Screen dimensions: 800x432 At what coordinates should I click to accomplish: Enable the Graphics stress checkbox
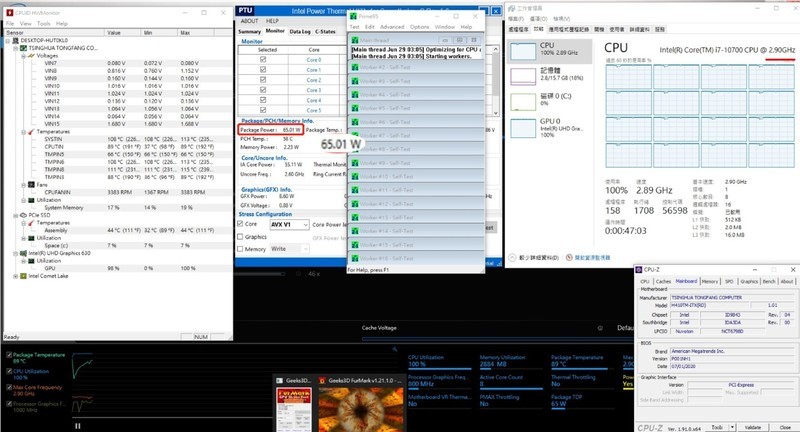click(x=241, y=237)
